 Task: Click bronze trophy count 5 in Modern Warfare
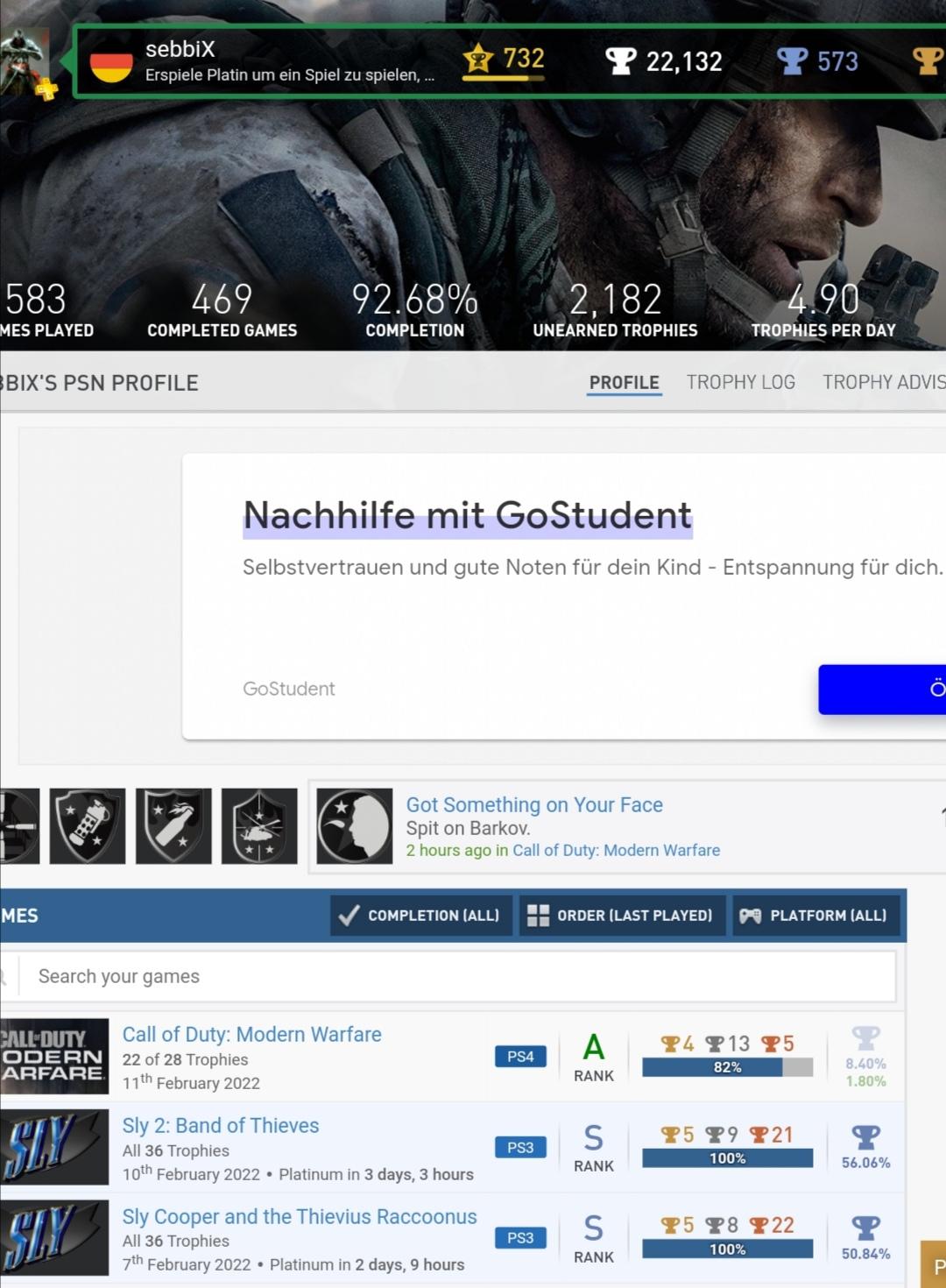pyautogui.click(x=778, y=1044)
